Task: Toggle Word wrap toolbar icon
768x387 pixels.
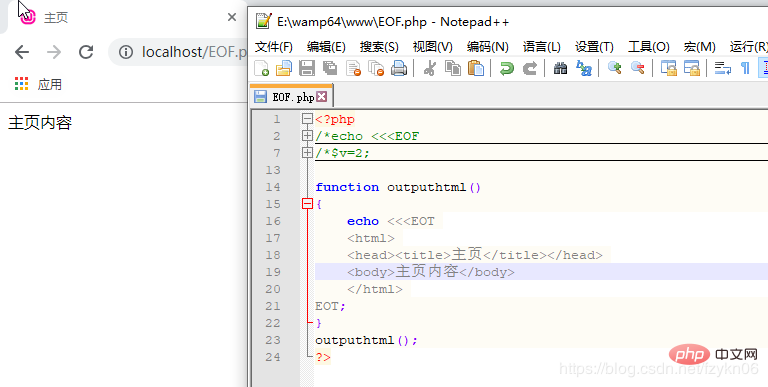Action: pos(722,68)
